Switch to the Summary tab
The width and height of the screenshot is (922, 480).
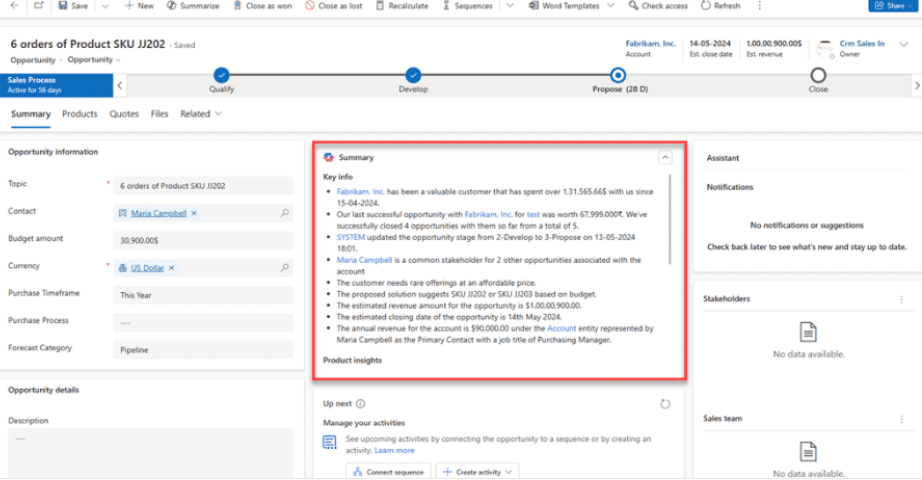click(31, 114)
